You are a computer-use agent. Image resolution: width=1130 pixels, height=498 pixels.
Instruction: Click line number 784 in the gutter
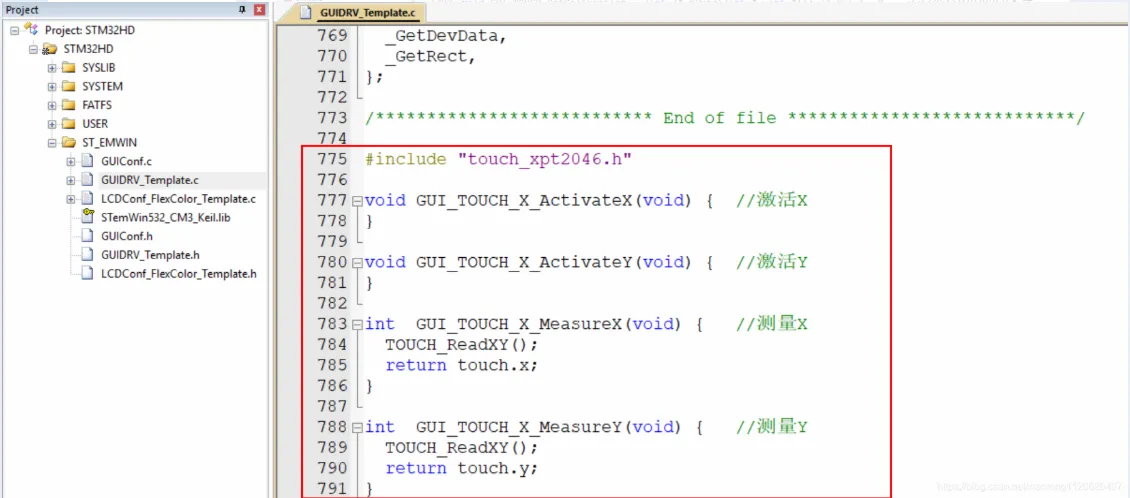coord(332,344)
